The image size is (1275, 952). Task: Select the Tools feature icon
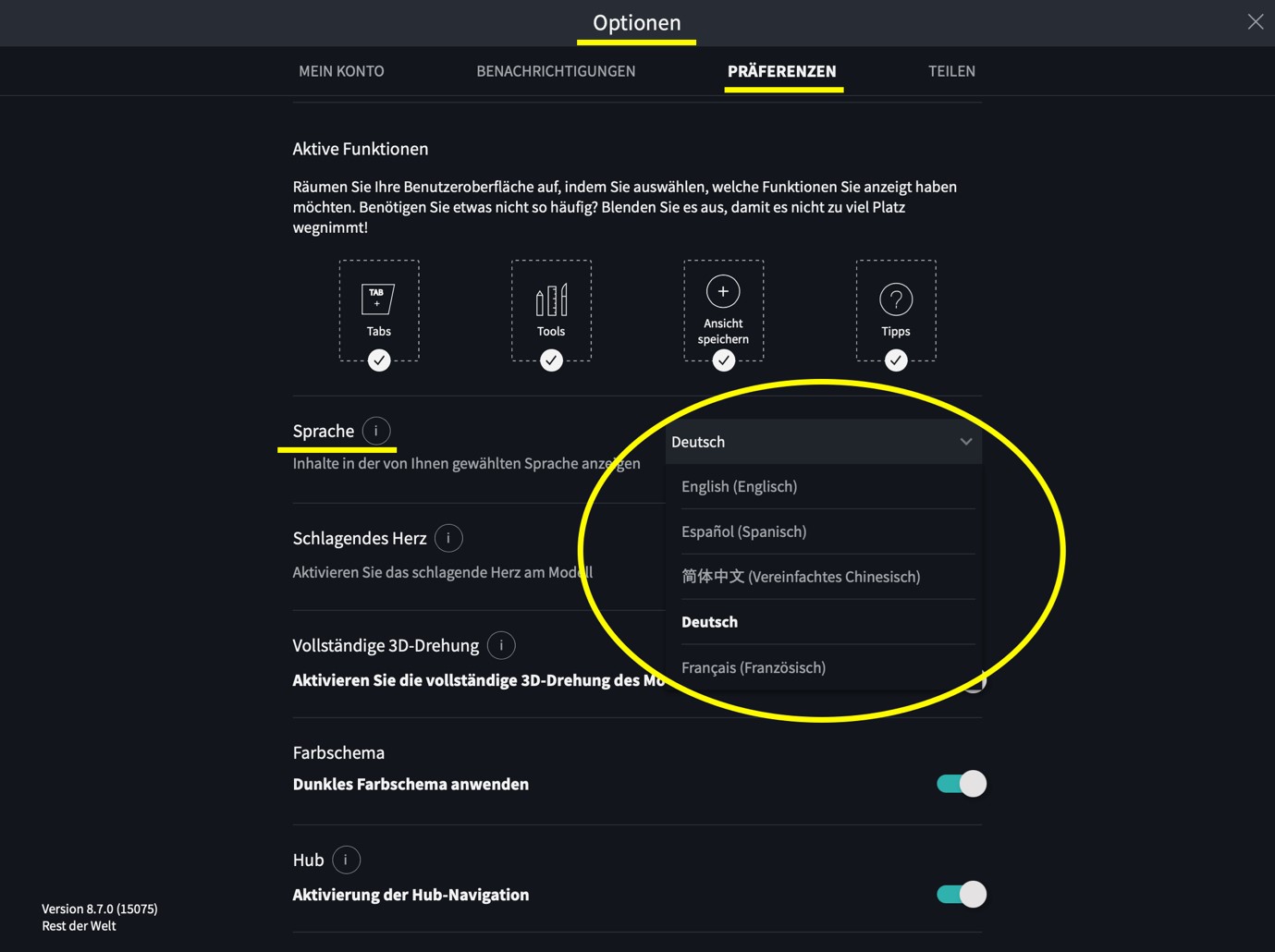[x=551, y=299]
